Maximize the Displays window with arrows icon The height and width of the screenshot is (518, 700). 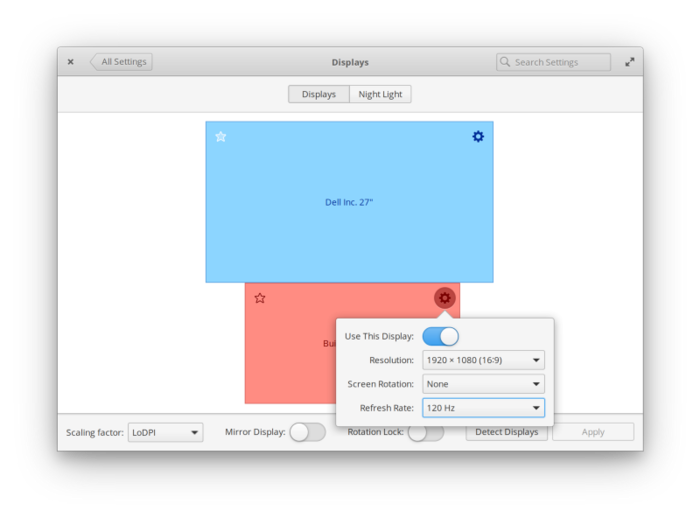(x=629, y=62)
